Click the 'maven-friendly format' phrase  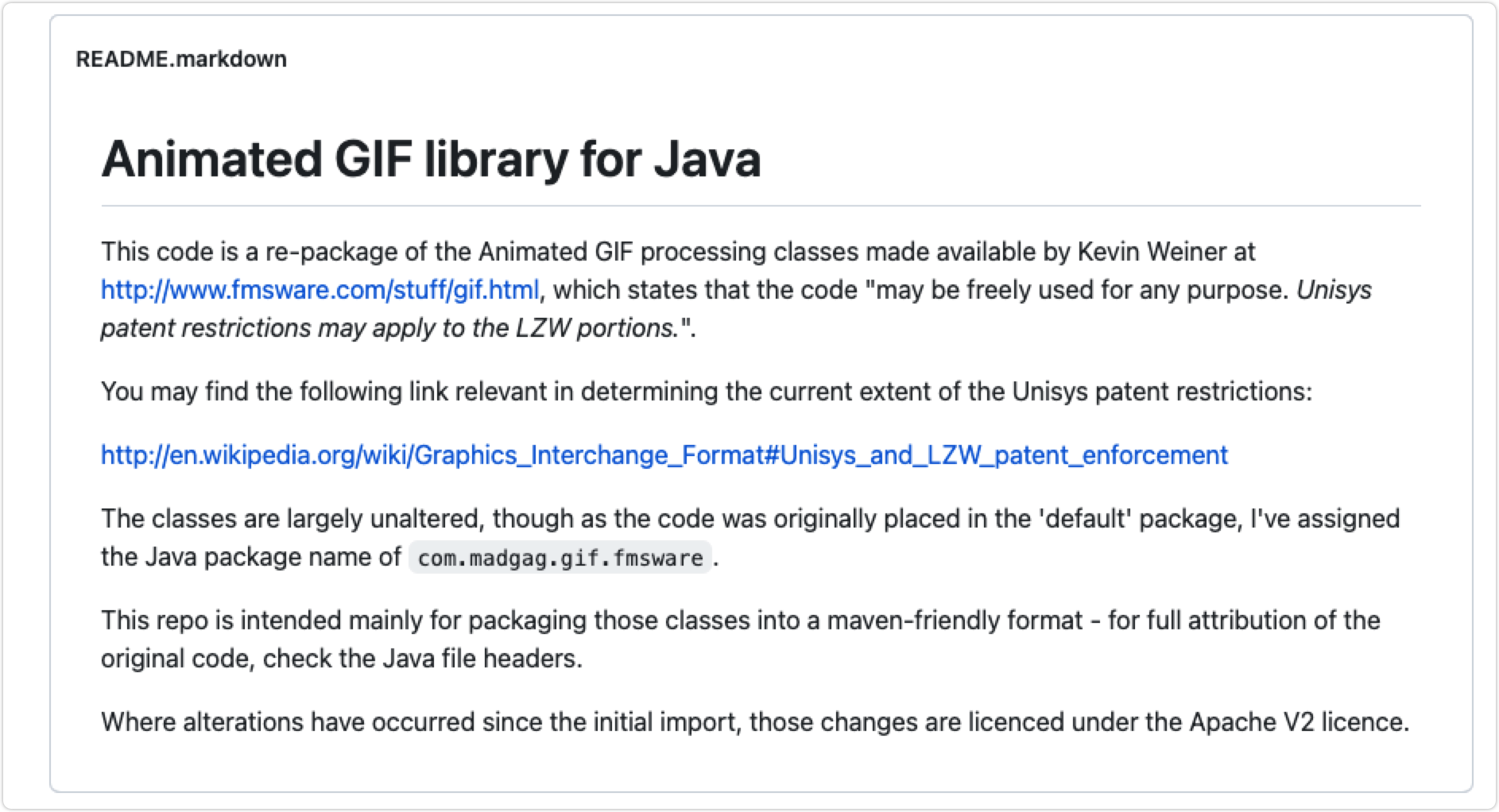tap(955, 621)
